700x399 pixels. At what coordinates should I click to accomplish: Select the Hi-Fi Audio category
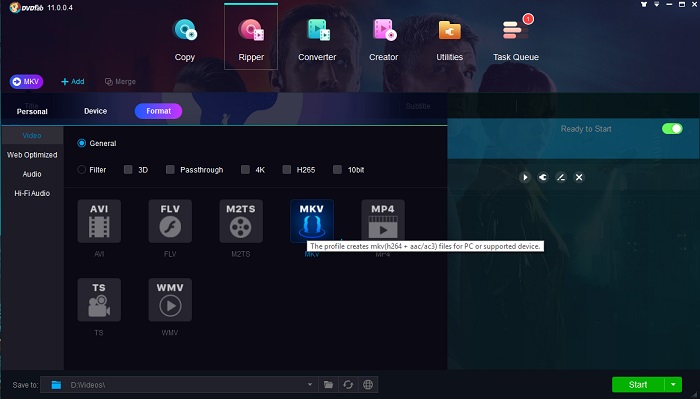pos(32,193)
